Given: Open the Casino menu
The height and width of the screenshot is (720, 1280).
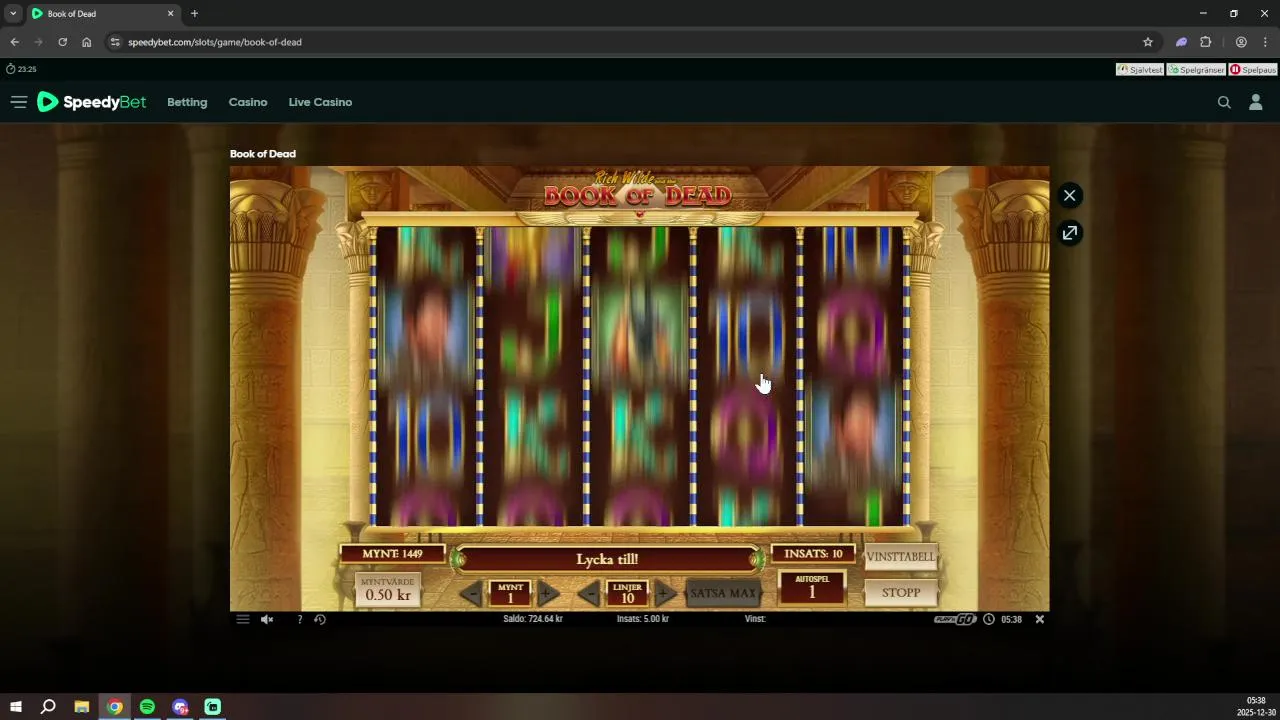Looking at the screenshot, I should [248, 102].
